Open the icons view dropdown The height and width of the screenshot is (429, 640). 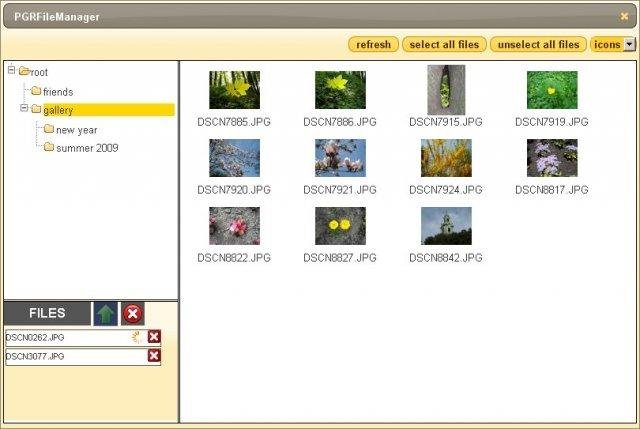[x=629, y=44]
